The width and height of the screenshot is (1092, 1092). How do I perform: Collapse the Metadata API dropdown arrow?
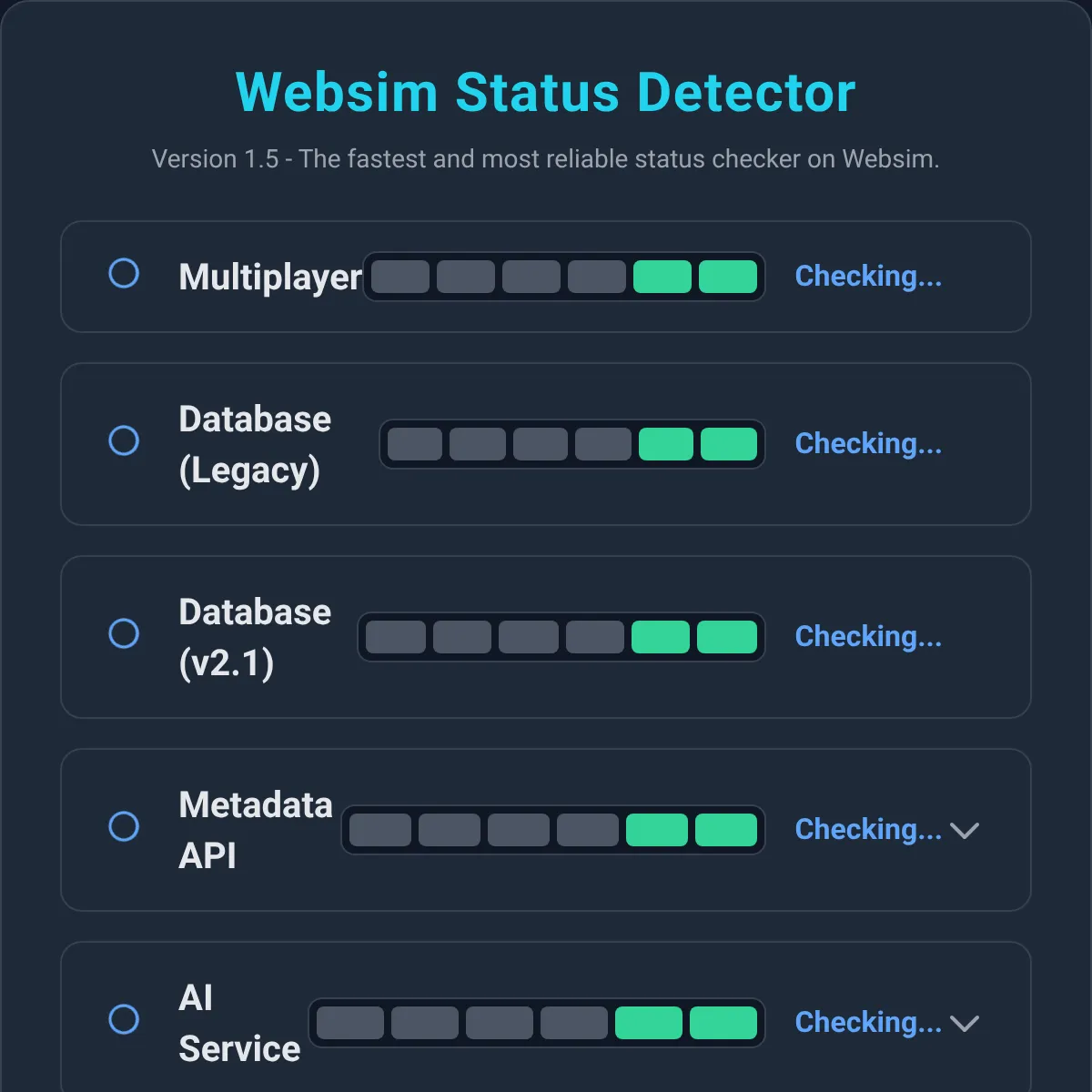coord(966,829)
